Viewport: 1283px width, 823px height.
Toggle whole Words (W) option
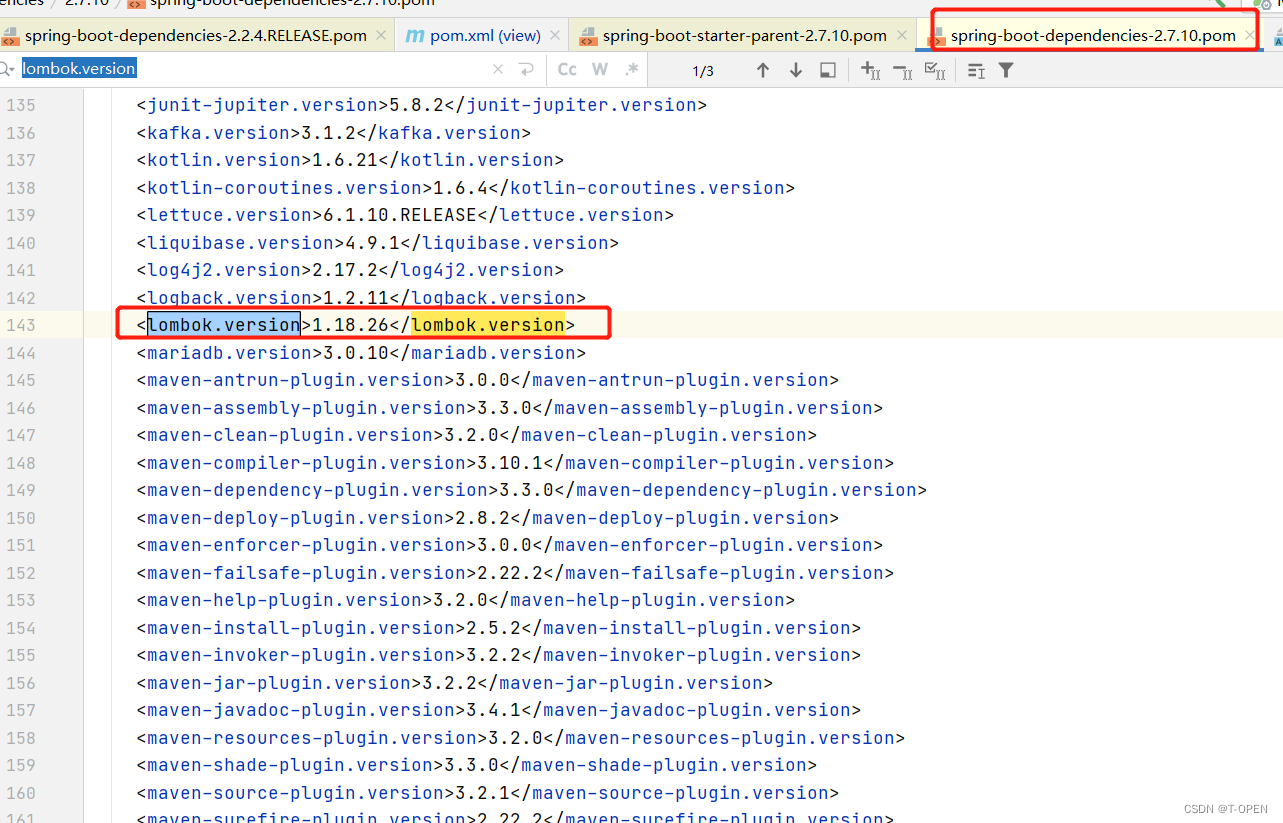coord(600,70)
